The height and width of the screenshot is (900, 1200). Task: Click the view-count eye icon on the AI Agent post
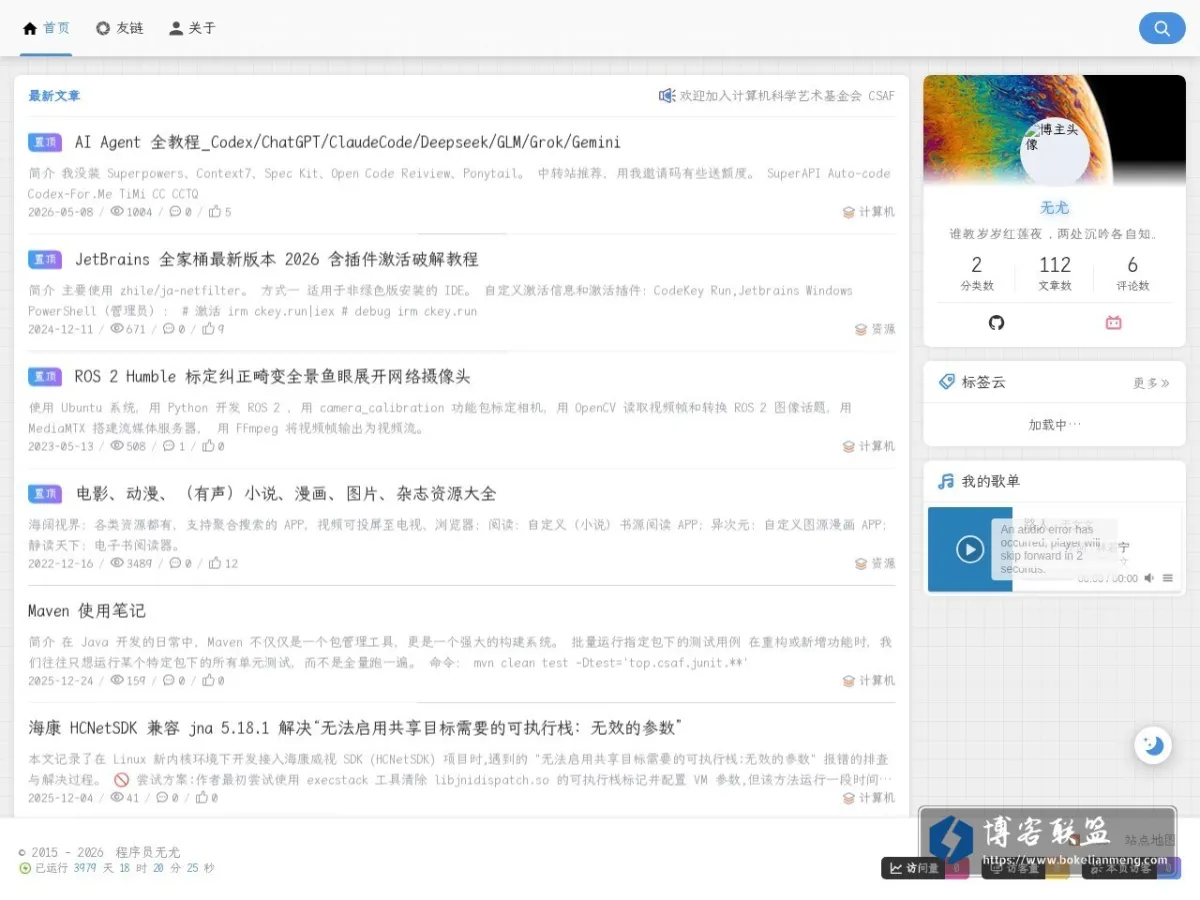coord(117,212)
